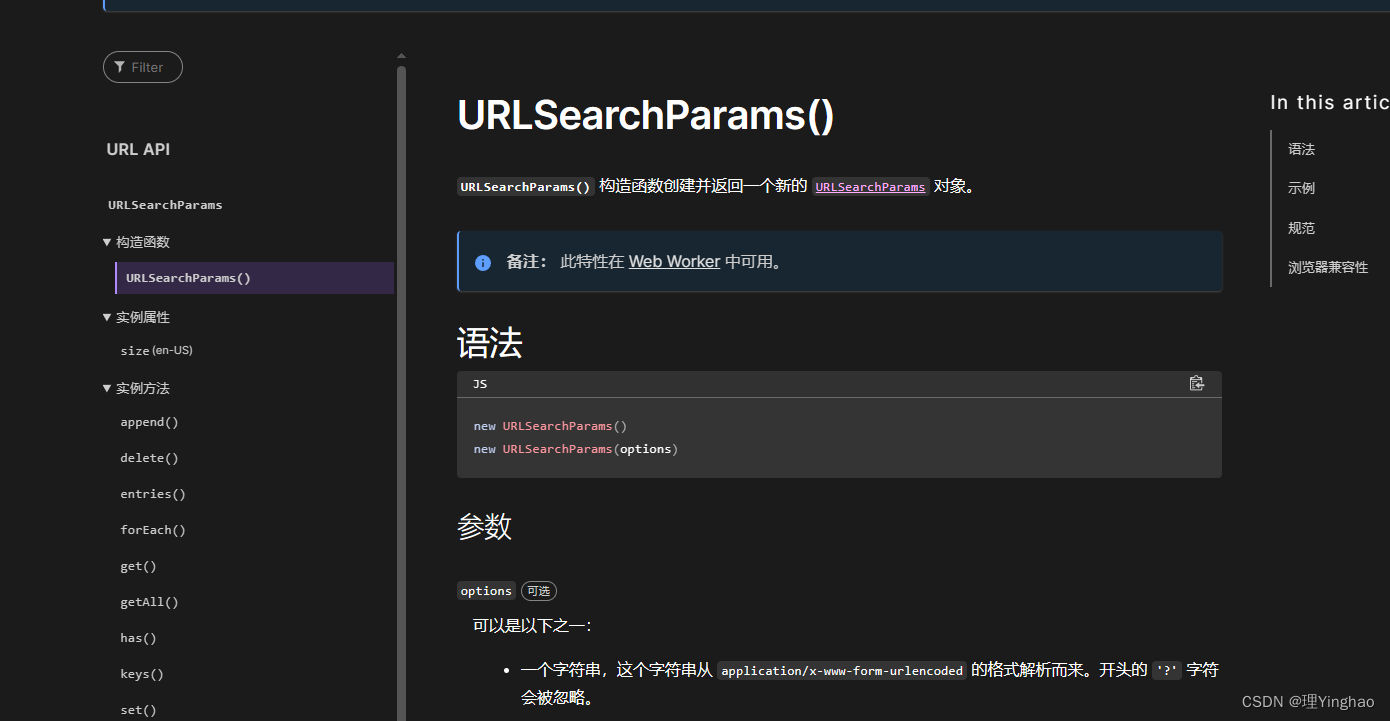Jump to 语法 via In this article
Viewport: 1390px width, 721px height.
coord(1301,148)
